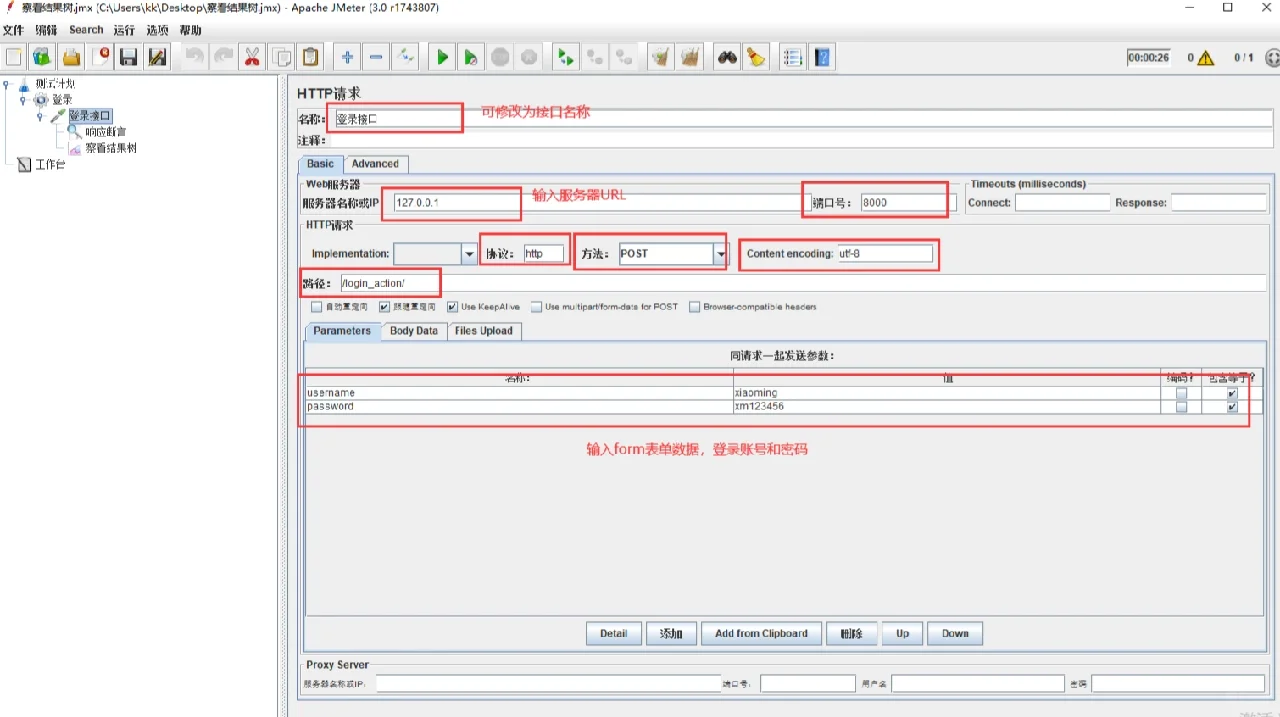
Task: Click the Copy icon
Action: (x=282, y=57)
